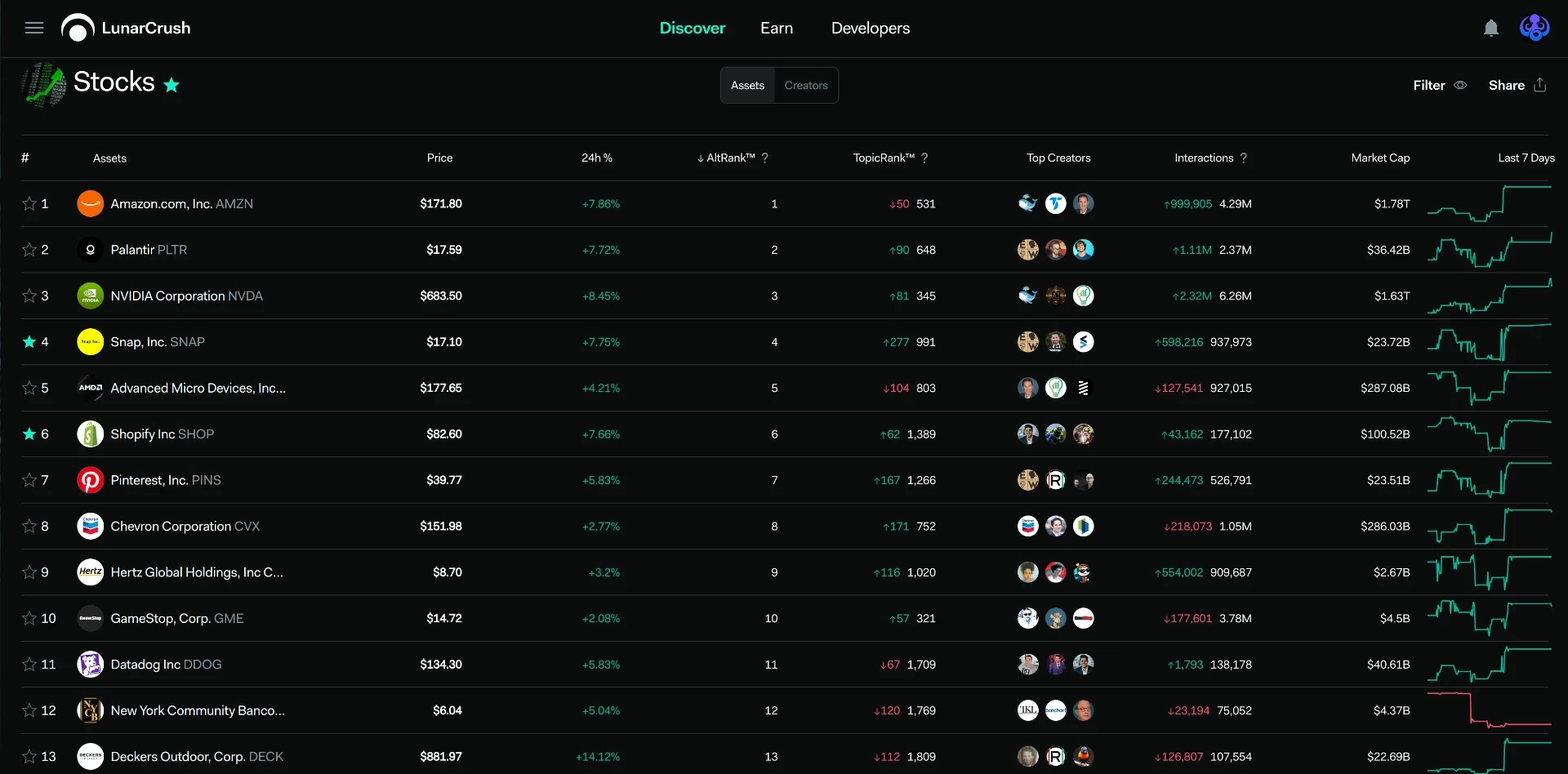Image resolution: width=1568 pixels, height=774 pixels.
Task: Open the hamburger menu
Action: (x=34, y=29)
